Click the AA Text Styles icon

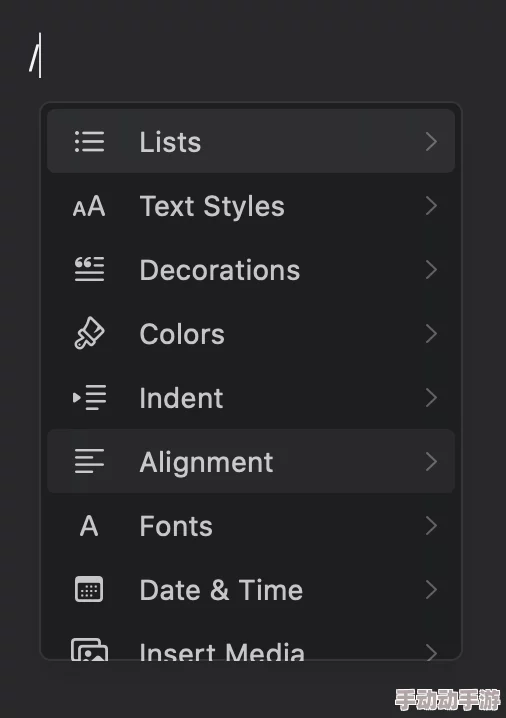[89, 206]
